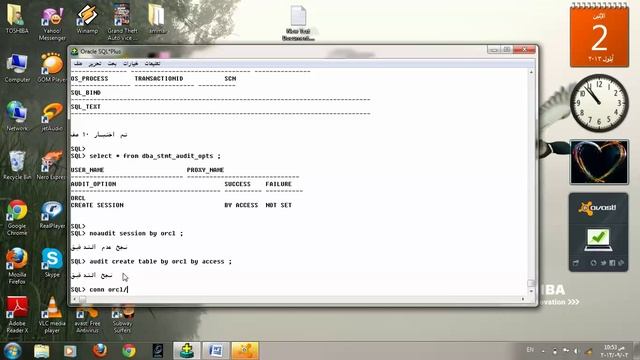Screen dimensions: 640x360
Task: Launch the jetAudio desktop shortcut
Action: point(52,117)
